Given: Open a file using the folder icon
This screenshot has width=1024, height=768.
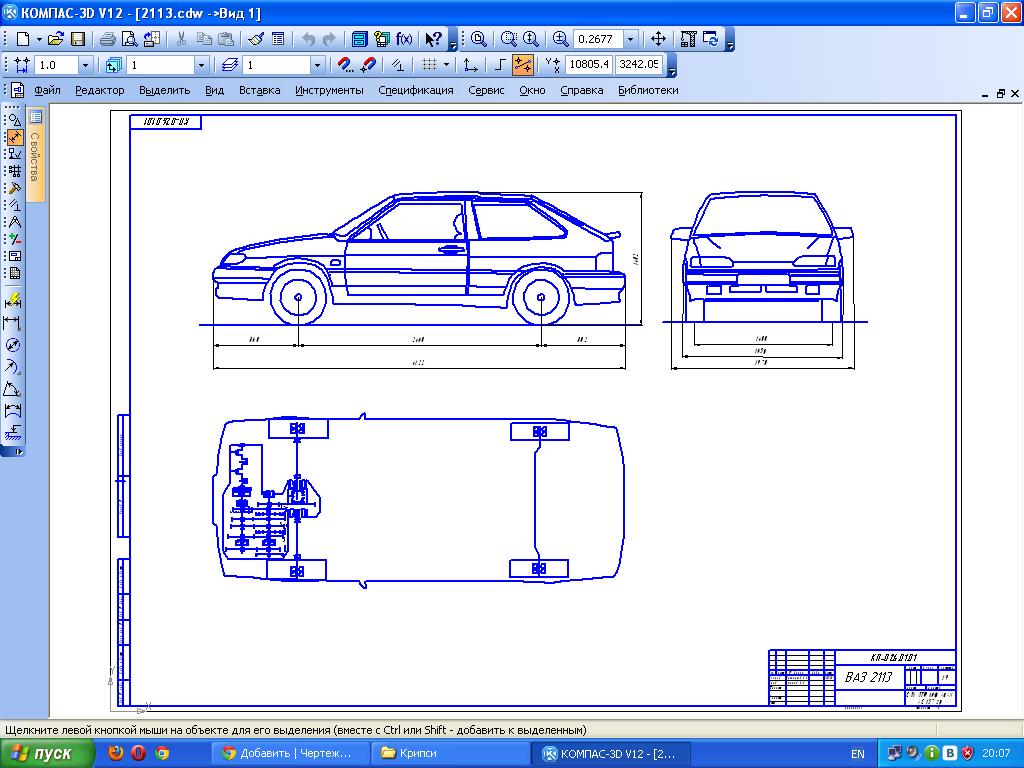Looking at the screenshot, I should [x=56, y=39].
